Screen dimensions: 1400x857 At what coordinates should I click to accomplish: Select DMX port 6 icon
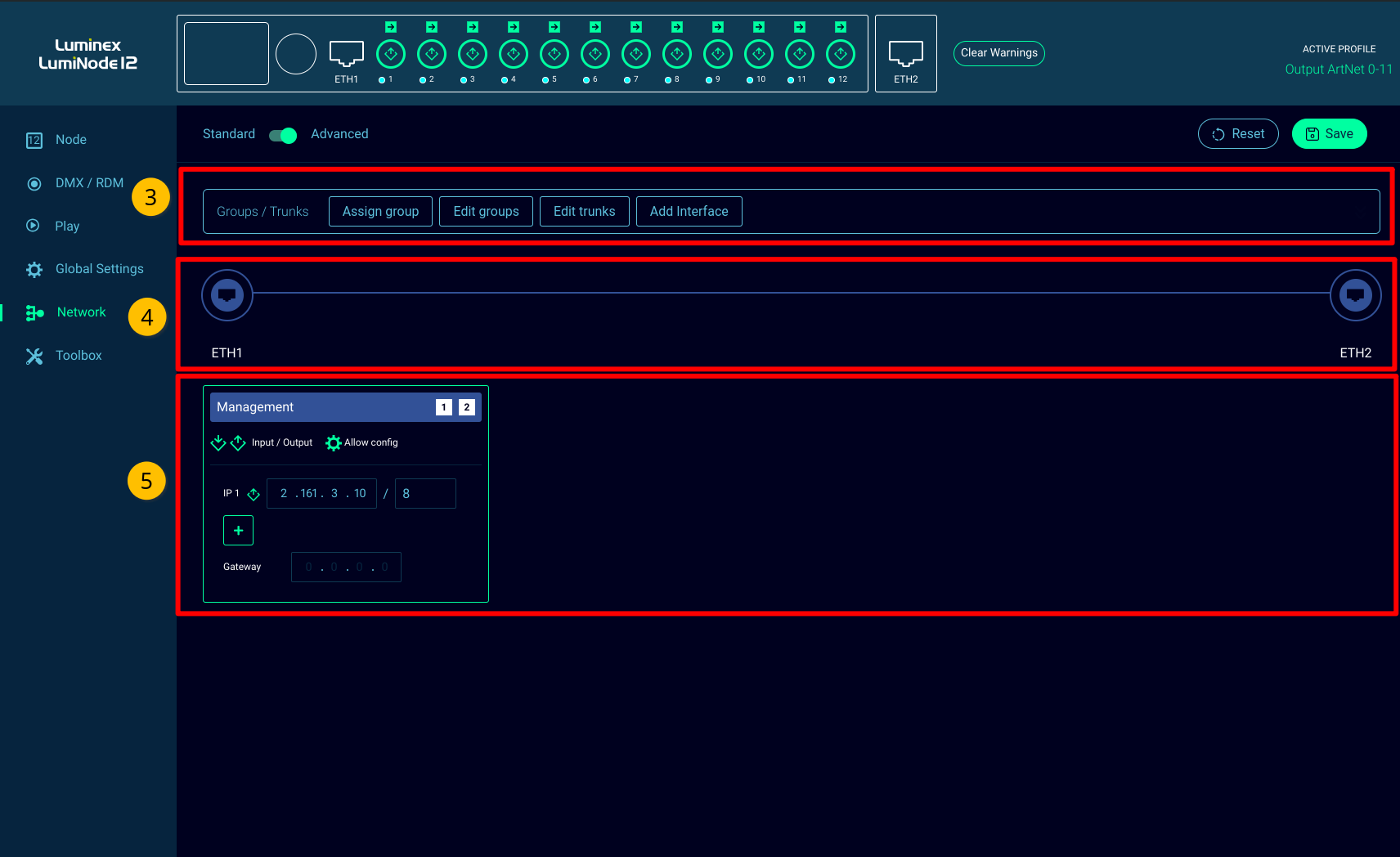[595, 55]
